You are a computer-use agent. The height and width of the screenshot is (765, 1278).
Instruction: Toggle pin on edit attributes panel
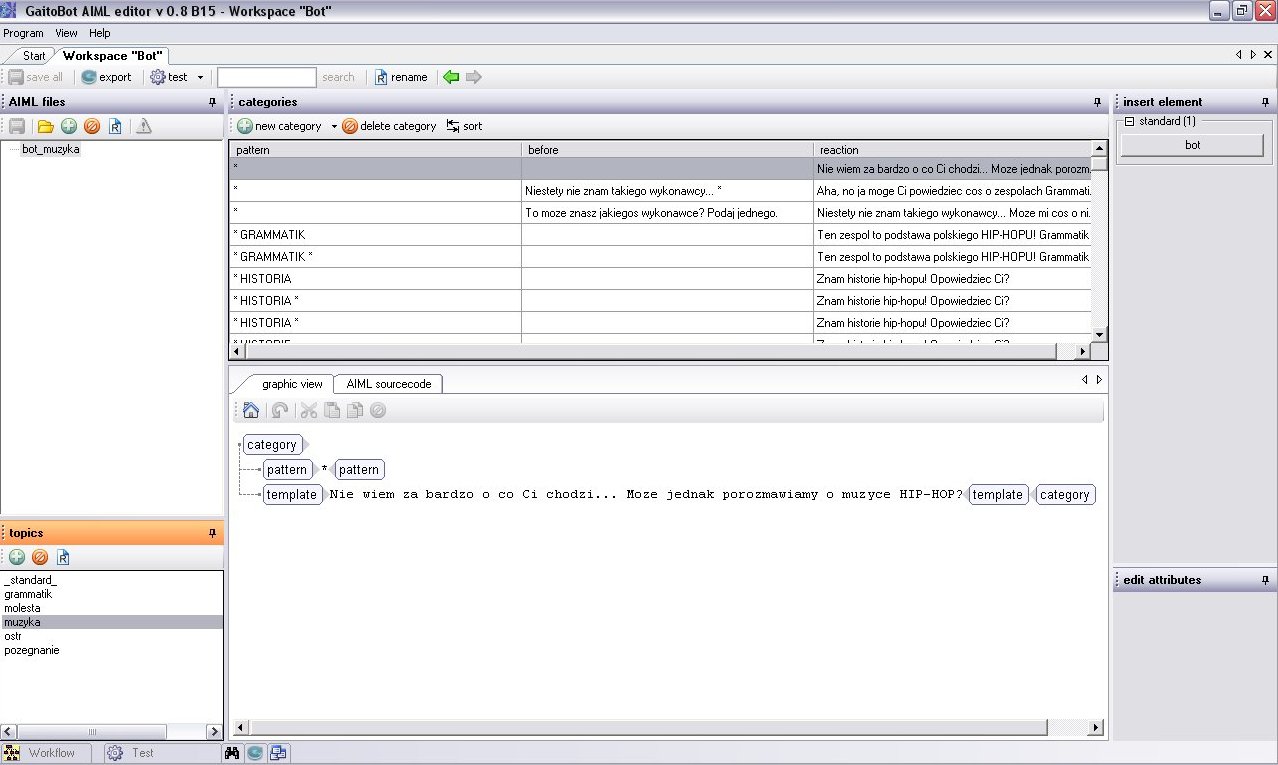1265,580
